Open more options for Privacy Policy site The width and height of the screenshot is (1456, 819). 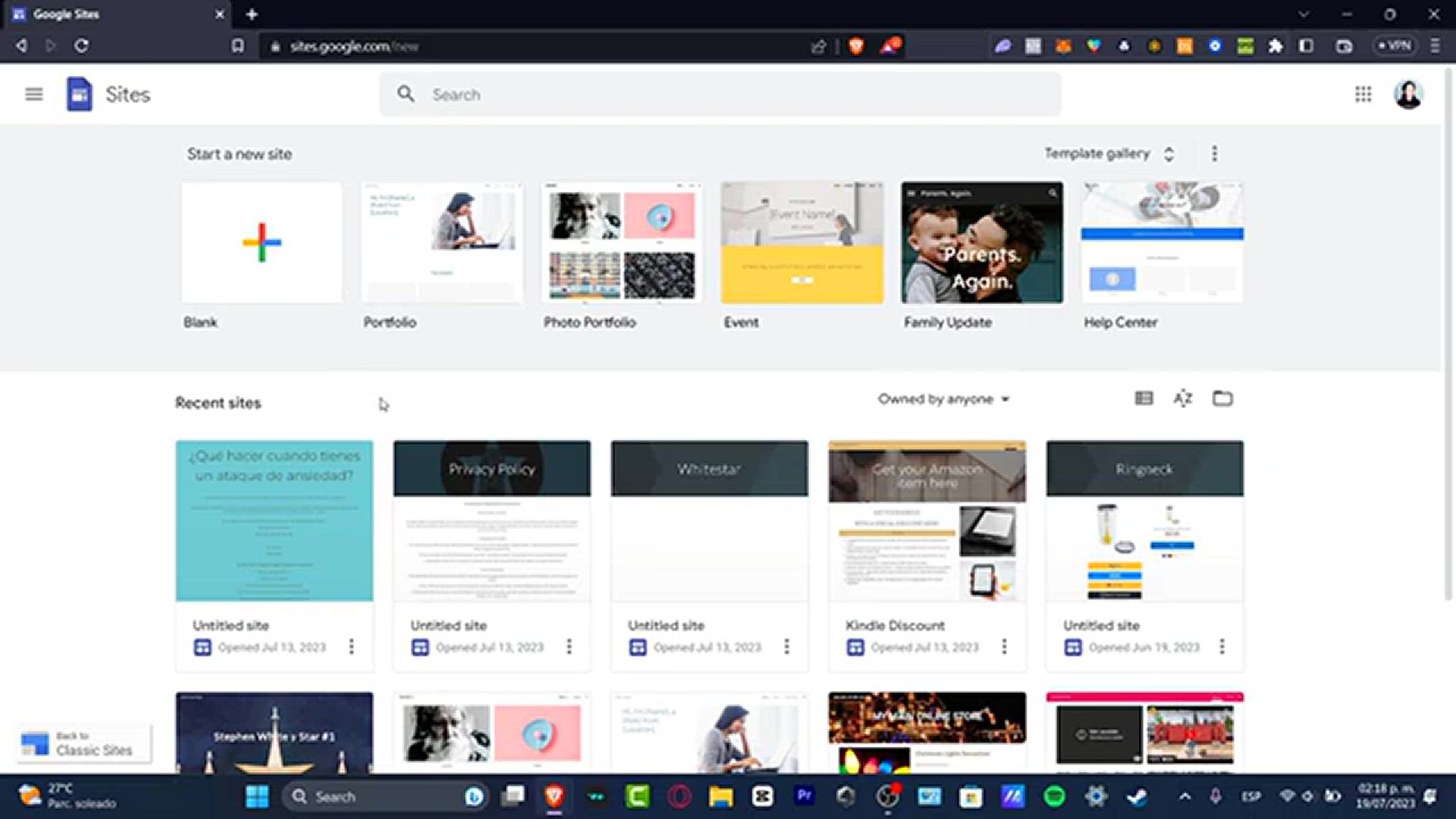(x=569, y=646)
